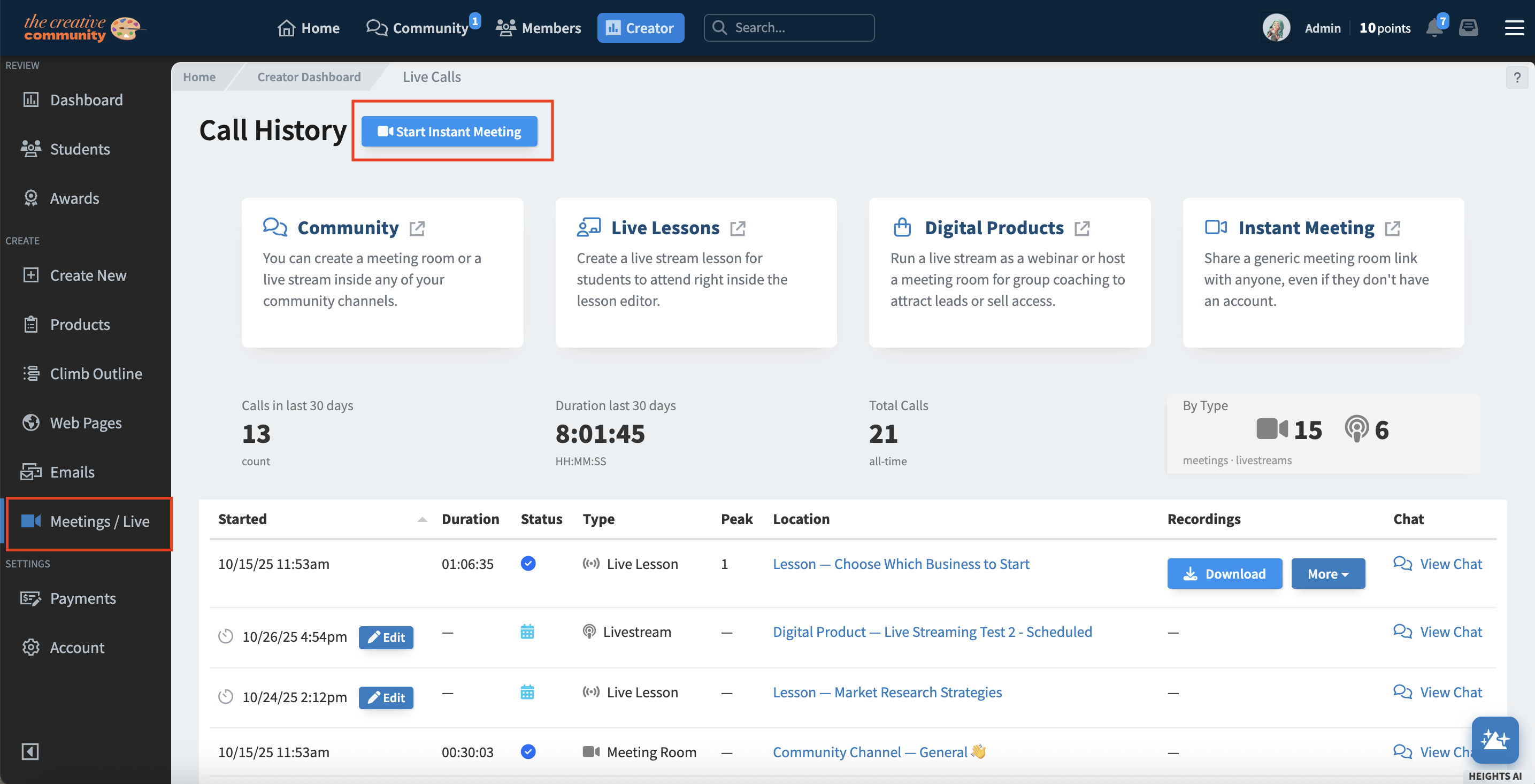Click the Heights AI assistant icon
Viewport: 1535px width, 784px height.
(x=1494, y=739)
